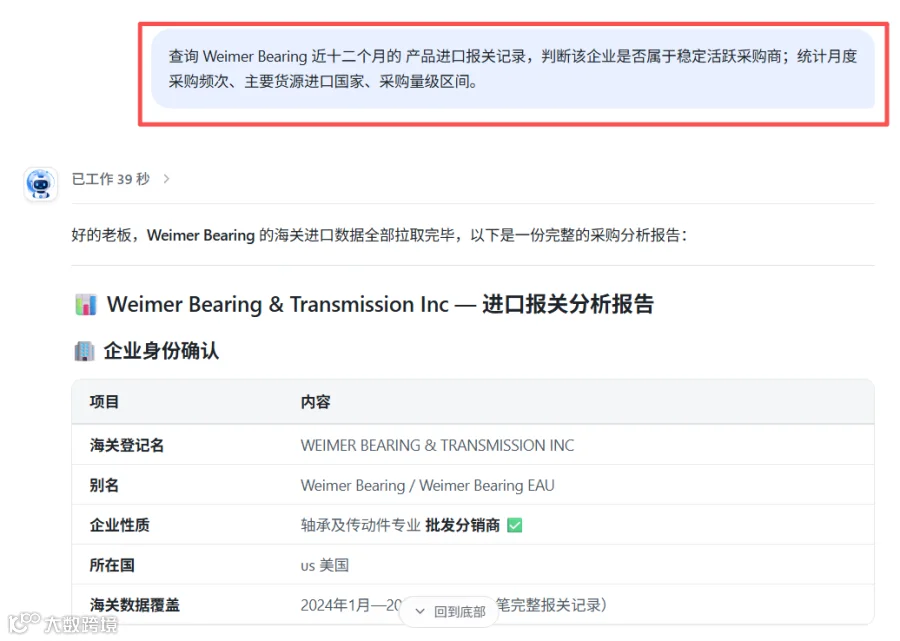Select the Weimer Bearing / Weimer Bearing EAU cell

pyautogui.click(x=428, y=485)
